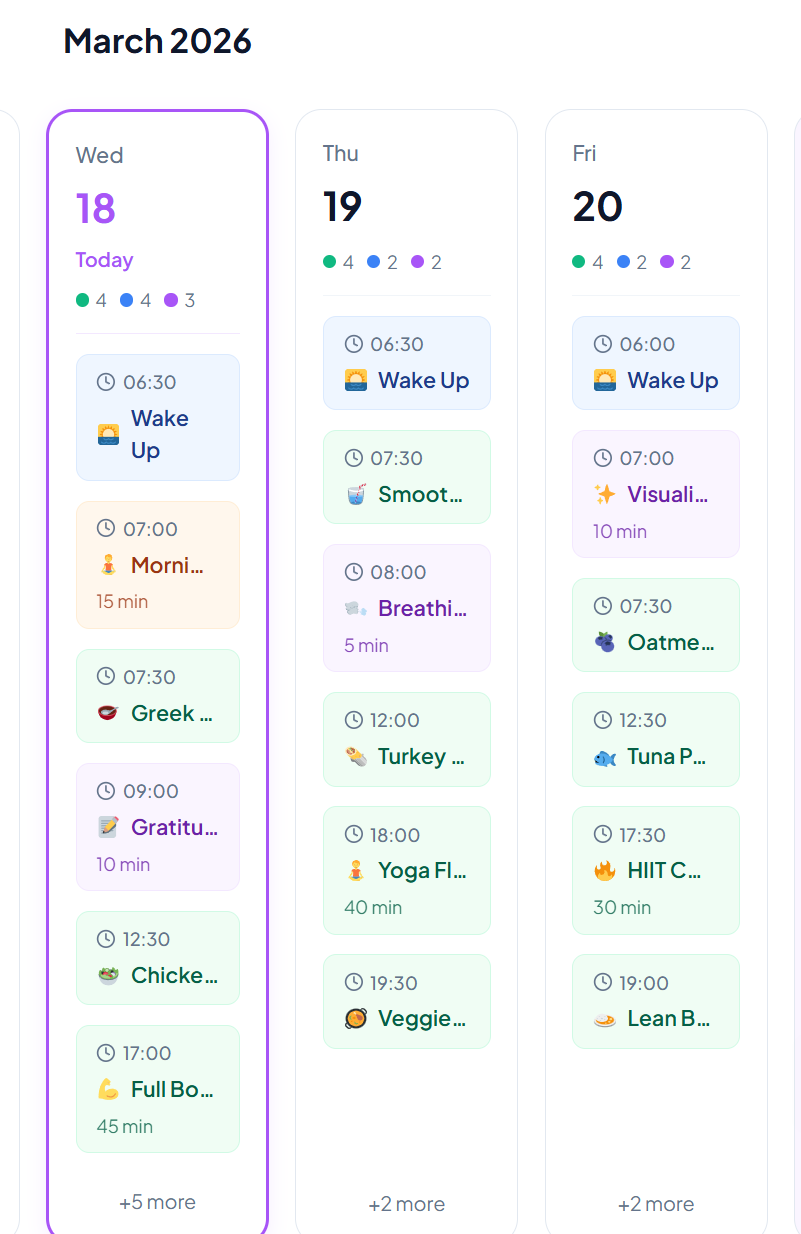Click the Today label under Wednesday 18
The width and height of the screenshot is (801, 1234).
[x=103, y=260]
